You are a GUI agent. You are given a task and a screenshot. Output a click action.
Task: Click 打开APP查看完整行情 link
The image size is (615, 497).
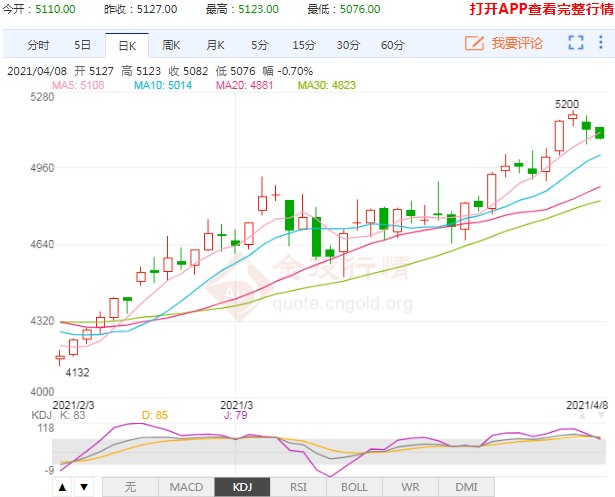tap(542, 9)
